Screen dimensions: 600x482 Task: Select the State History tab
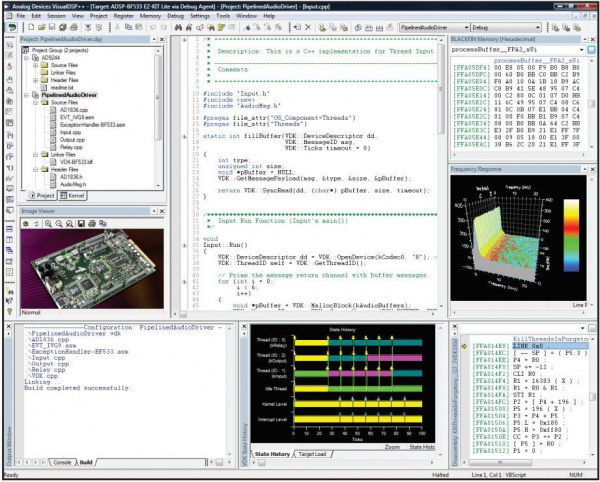(x=272, y=454)
